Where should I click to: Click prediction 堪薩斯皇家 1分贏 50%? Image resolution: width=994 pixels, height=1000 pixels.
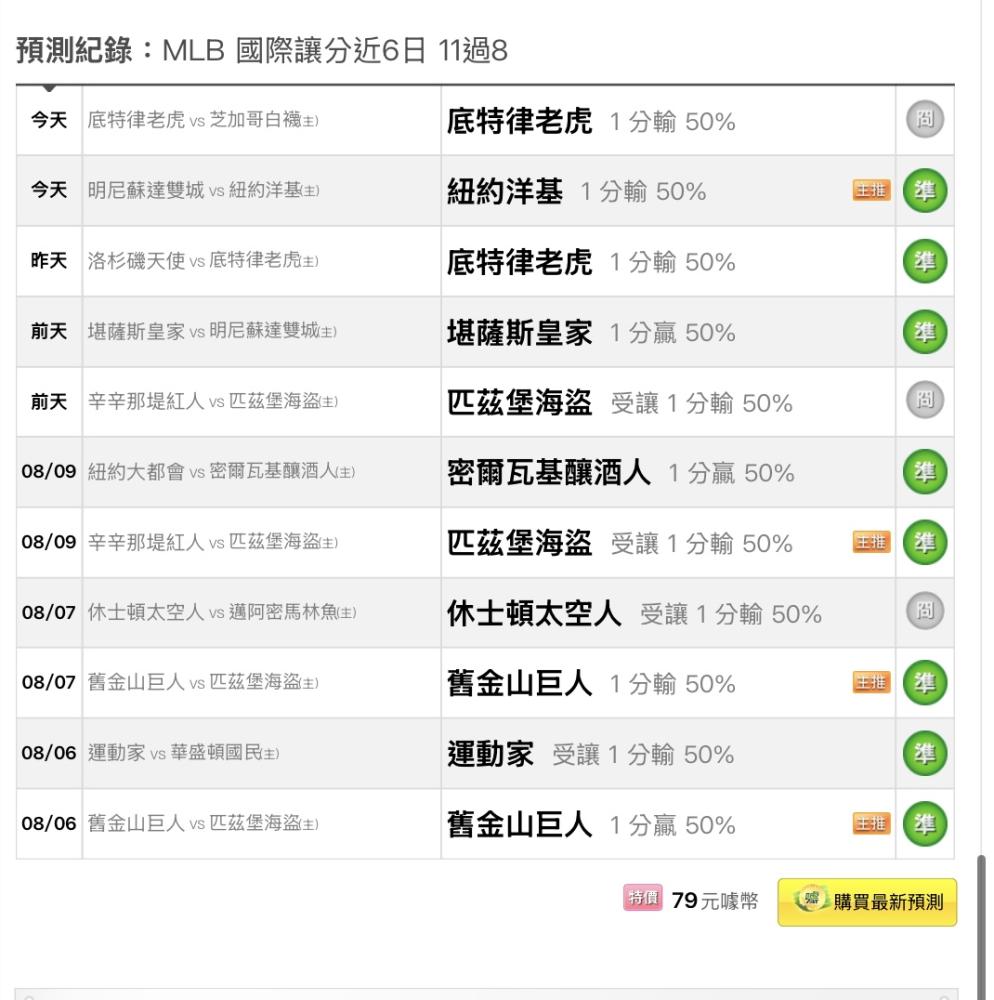[x=591, y=333]
